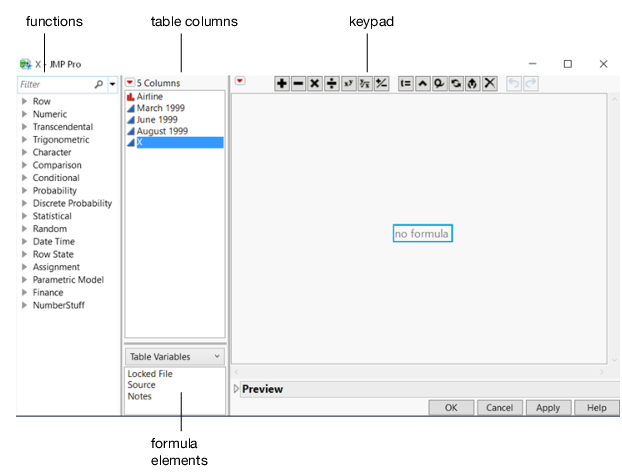The image size is (622, 475).
Task: Click the redo arrow in the formula toolbar
Action: click(x=530, y=84)
